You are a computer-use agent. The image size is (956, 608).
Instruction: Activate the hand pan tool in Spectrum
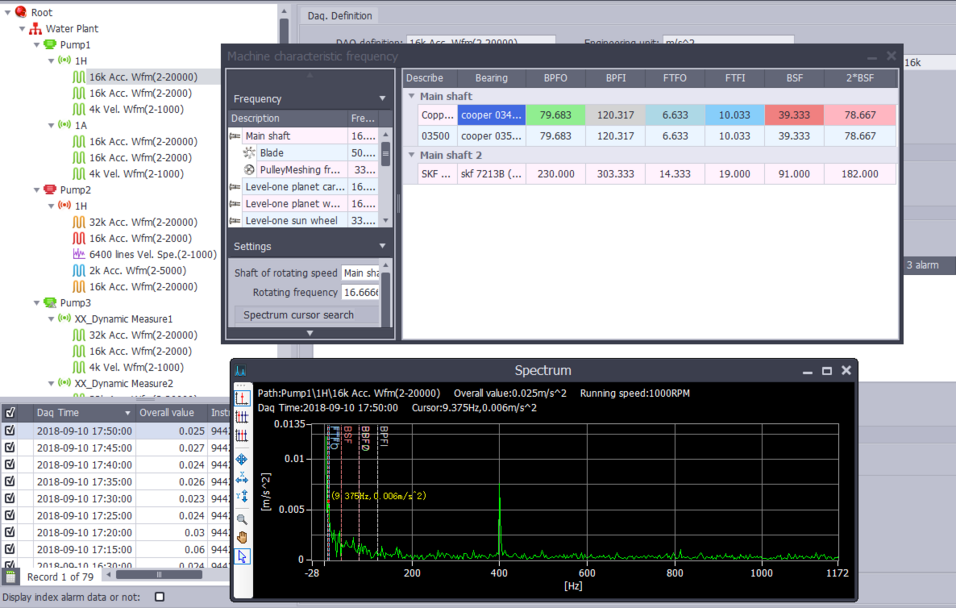click(243, 538)
